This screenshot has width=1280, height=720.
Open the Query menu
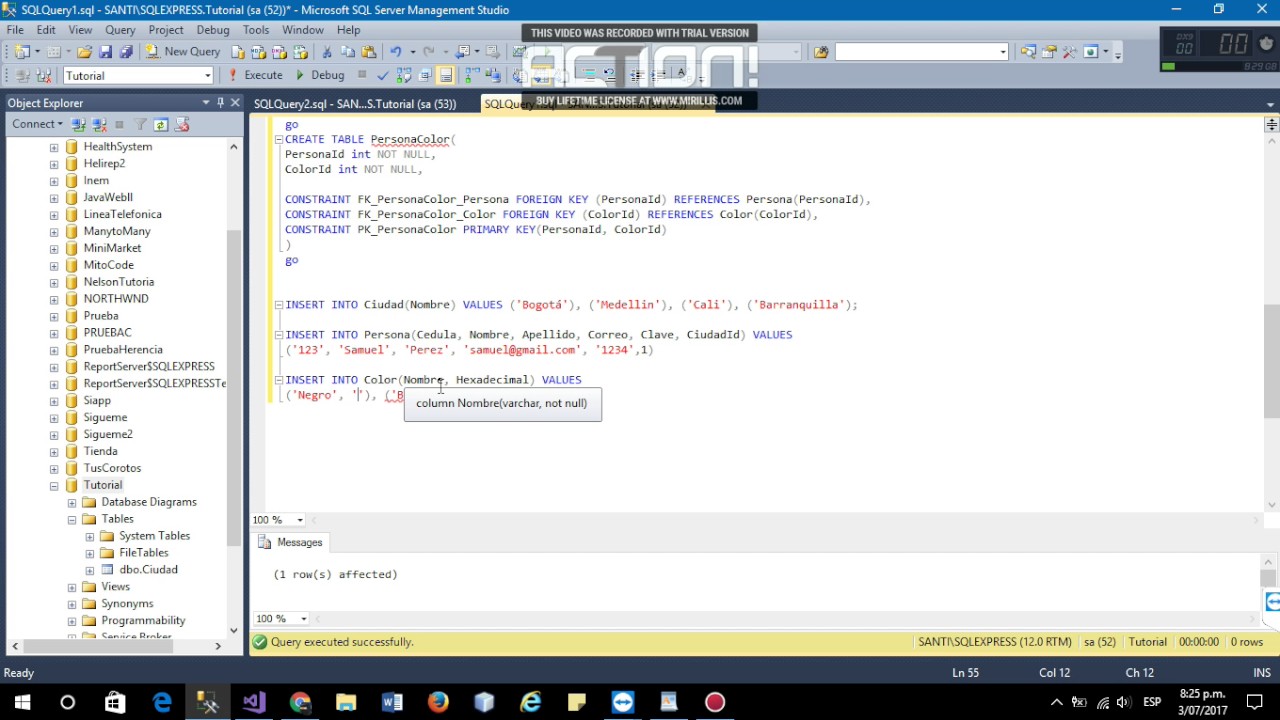click(x=120, y=30)
